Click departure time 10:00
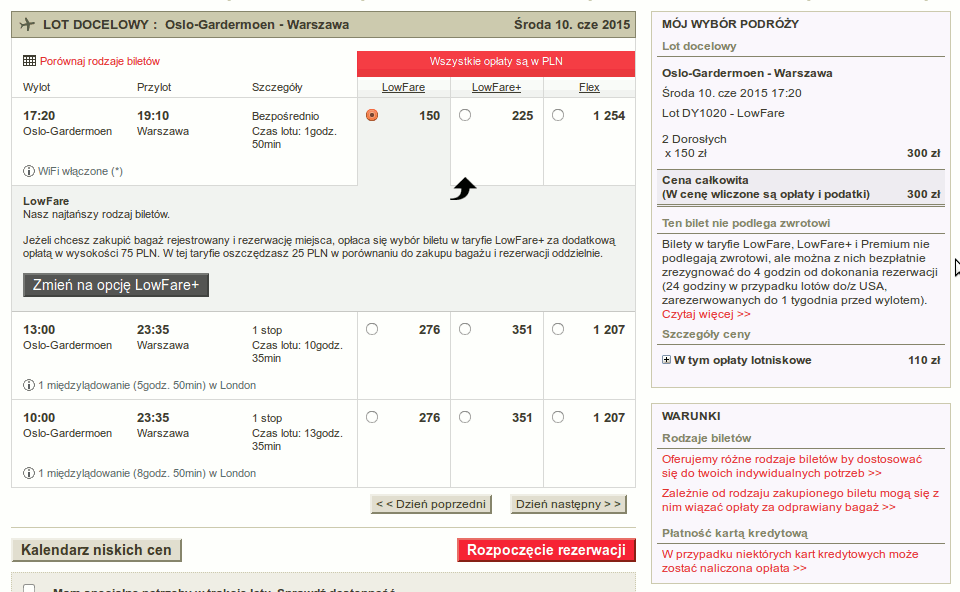 pos(39,418)
